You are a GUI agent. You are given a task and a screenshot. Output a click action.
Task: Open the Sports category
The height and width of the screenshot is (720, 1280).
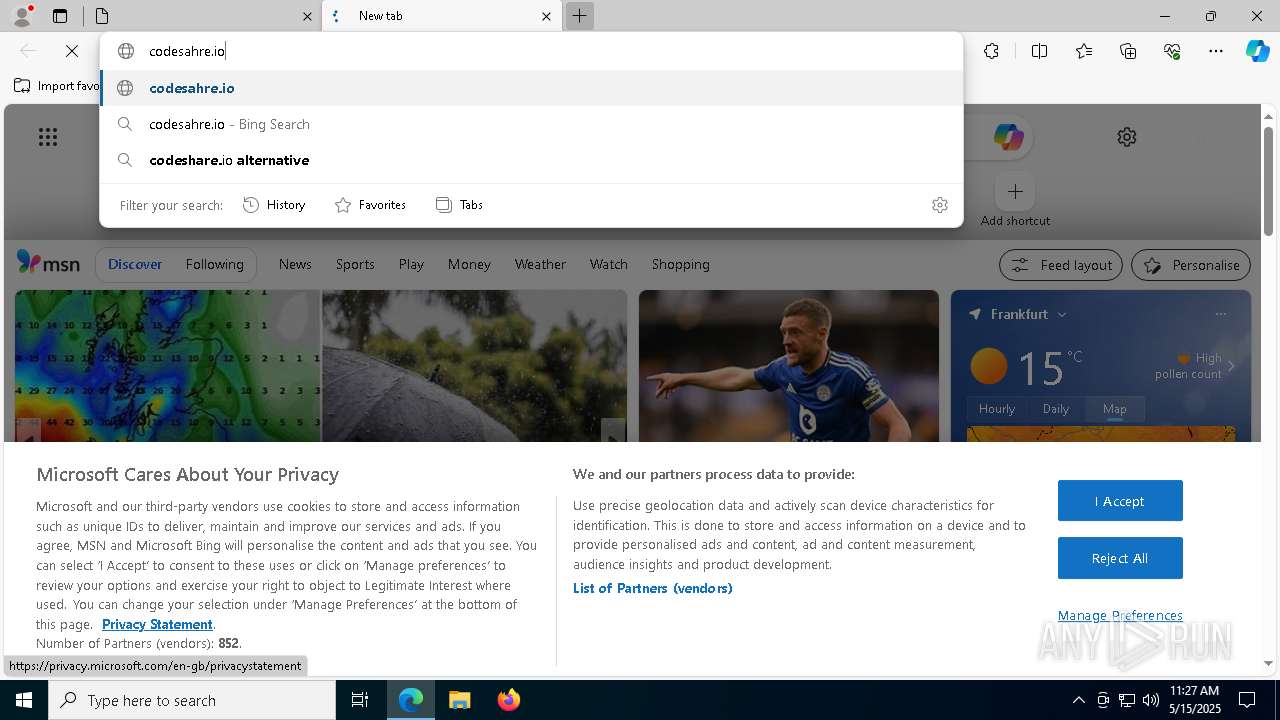click(x=355, y=264)
